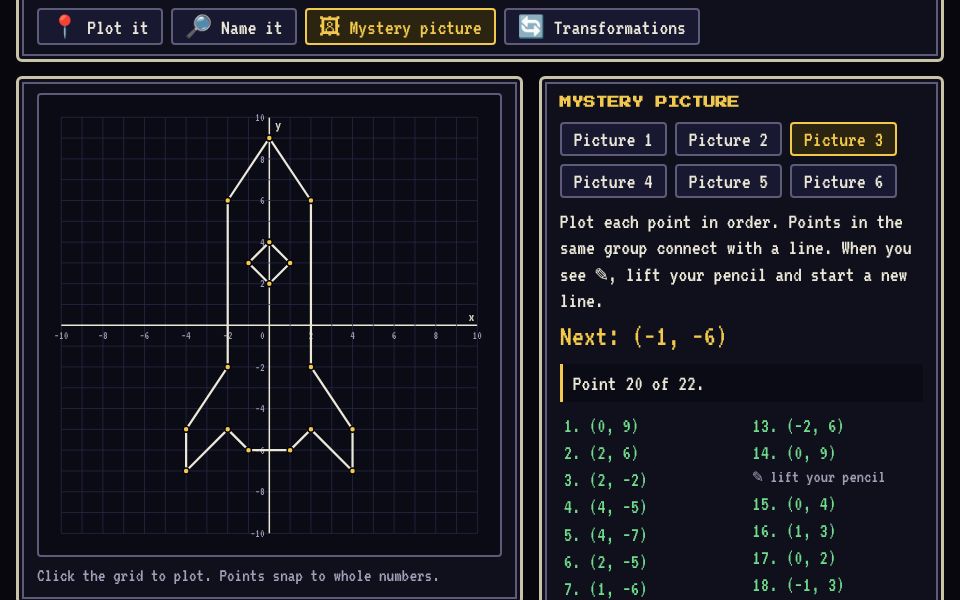Click the plotted point at (2, -2)

click(x=311, y=367)
